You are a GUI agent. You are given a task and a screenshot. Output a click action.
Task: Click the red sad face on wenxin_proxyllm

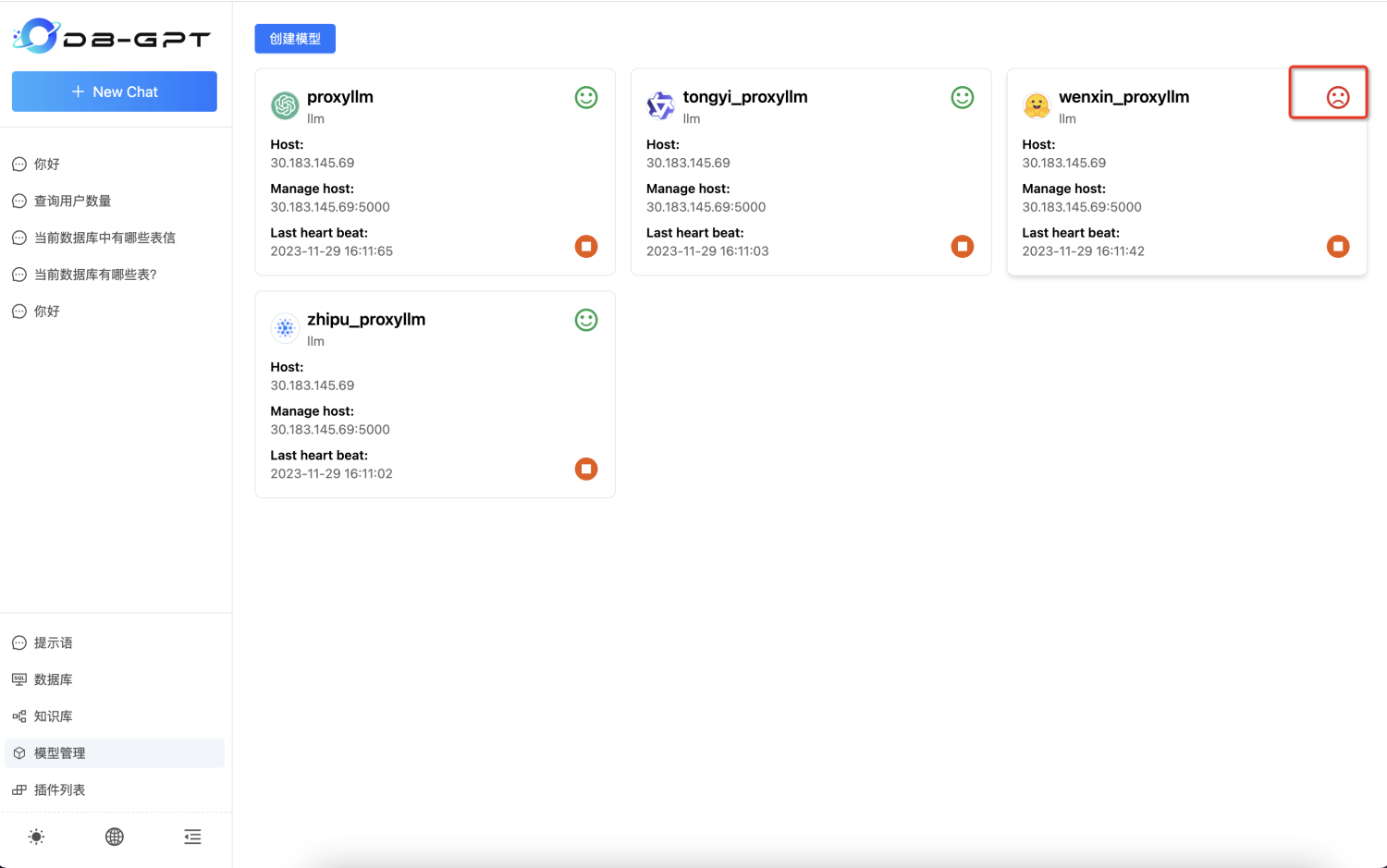tap(1337, 97)
